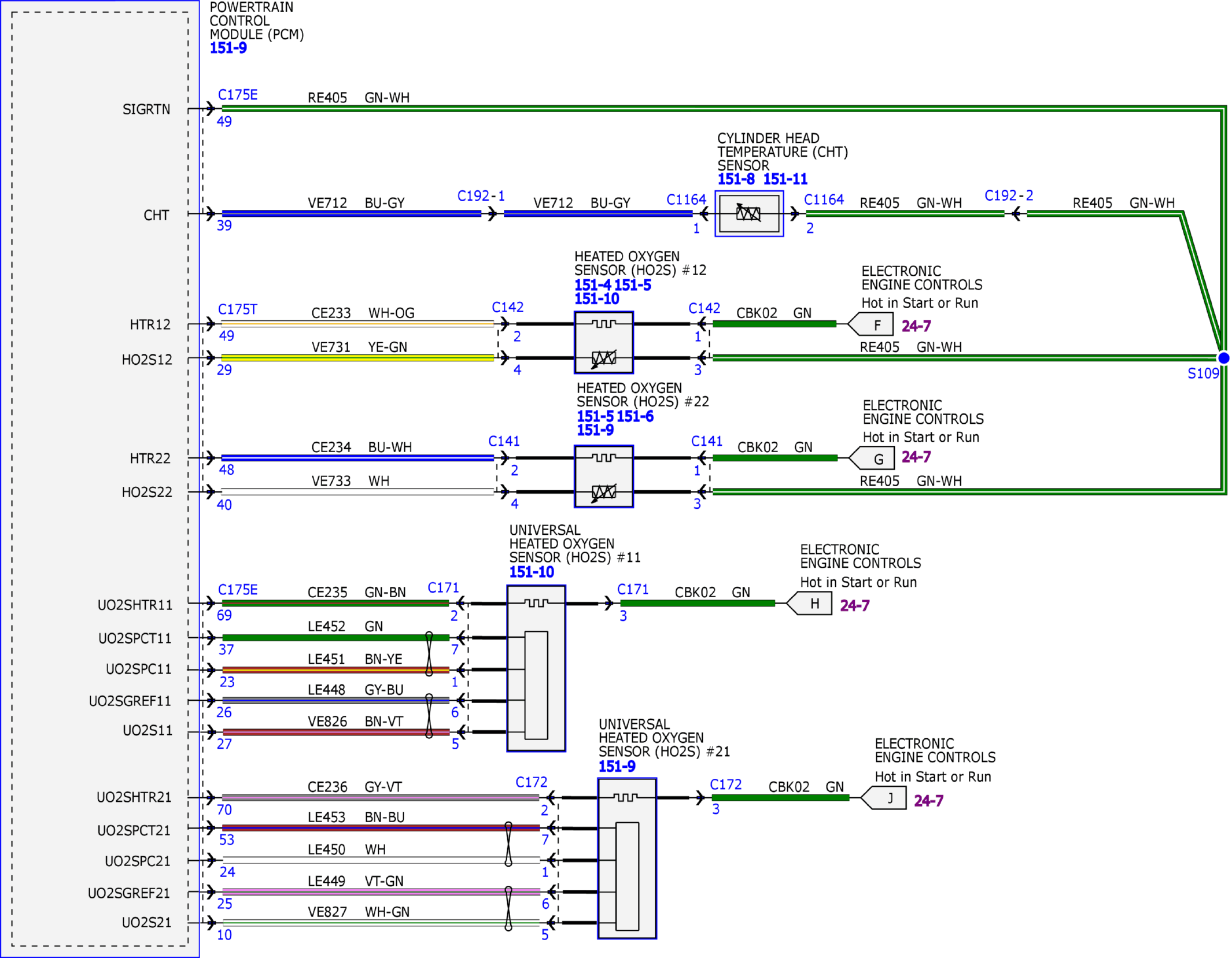The width and height of the screenshot is (1232, 958).
Task: Open the 151-6 link under HO2S #22
Action: coord(635,416)
